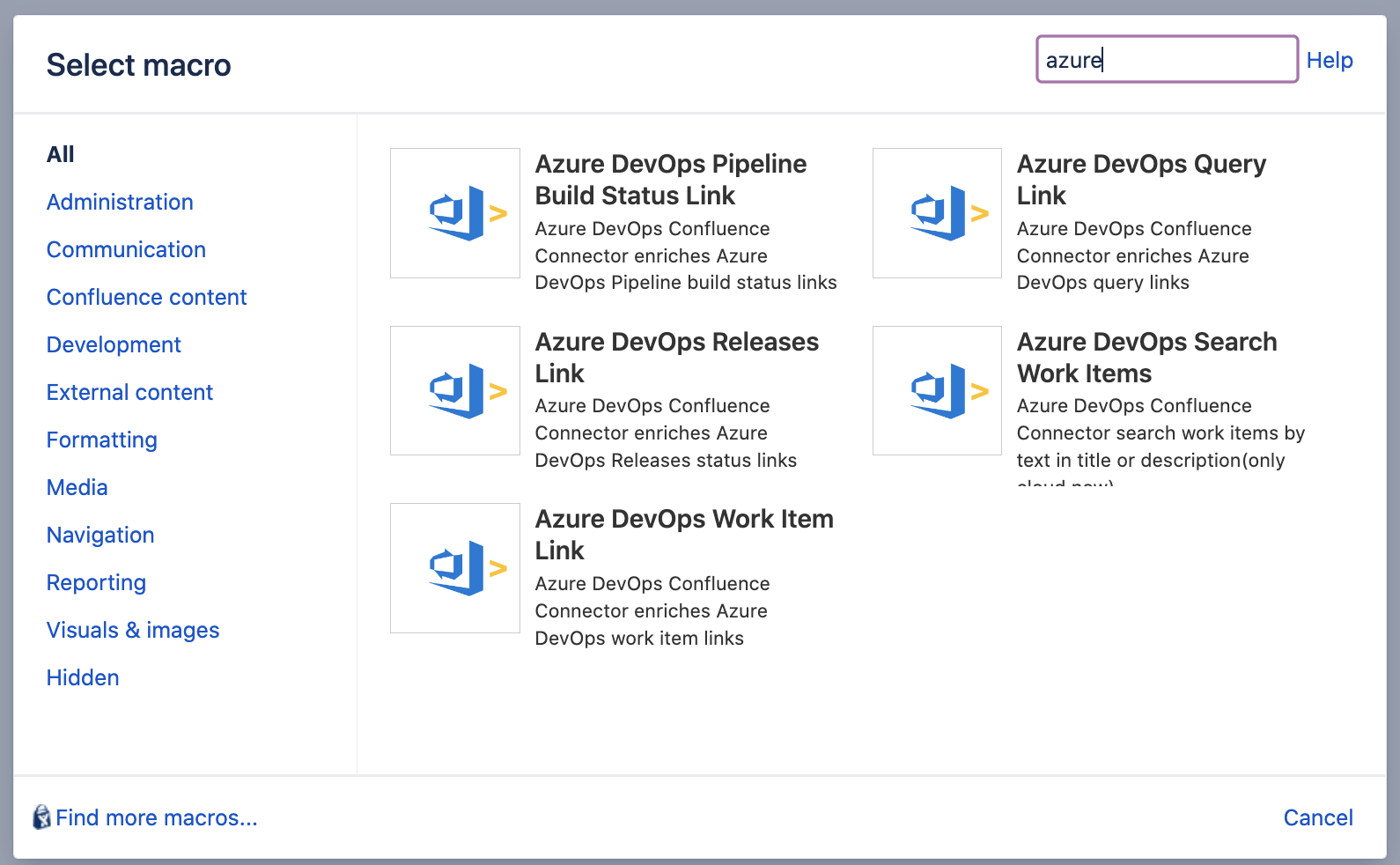The image size is (1400, 865).
Task: Open the Find more macros link
Action: [x=157, y=817]
